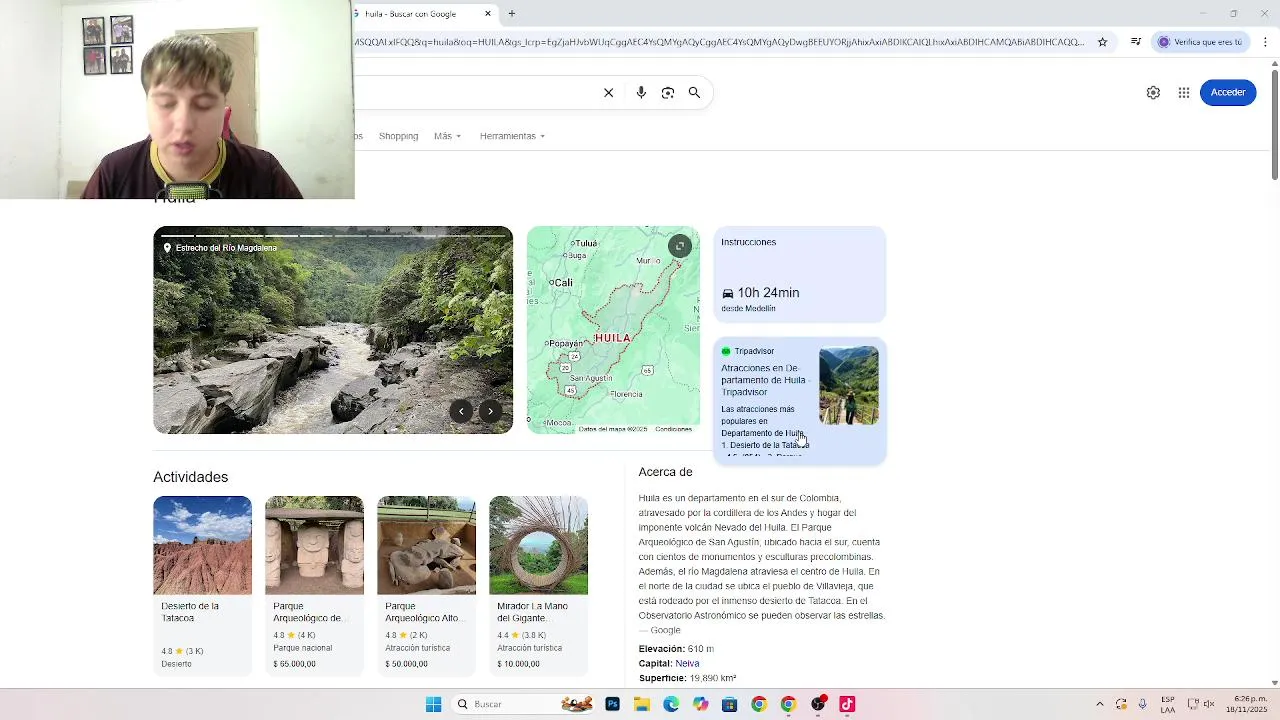Open Copilot from the taskbar

coord(700,704)
